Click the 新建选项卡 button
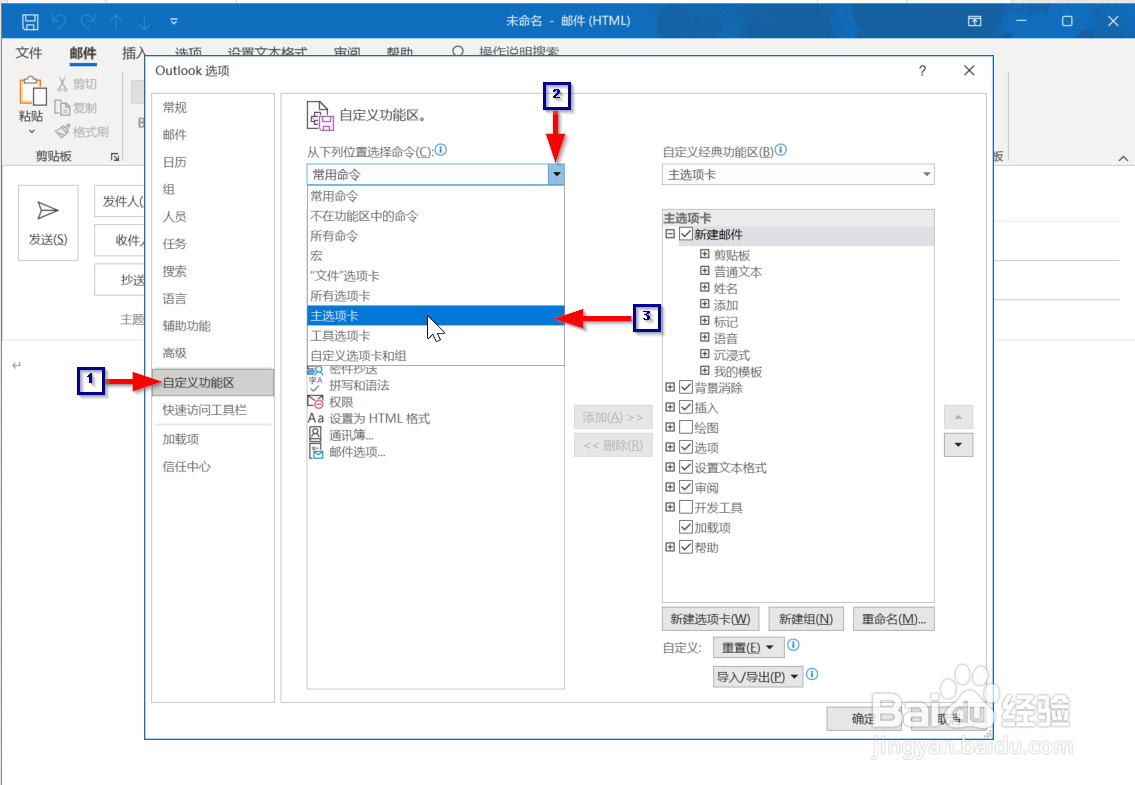1135x785 pixels. click(x=710, y=619)
